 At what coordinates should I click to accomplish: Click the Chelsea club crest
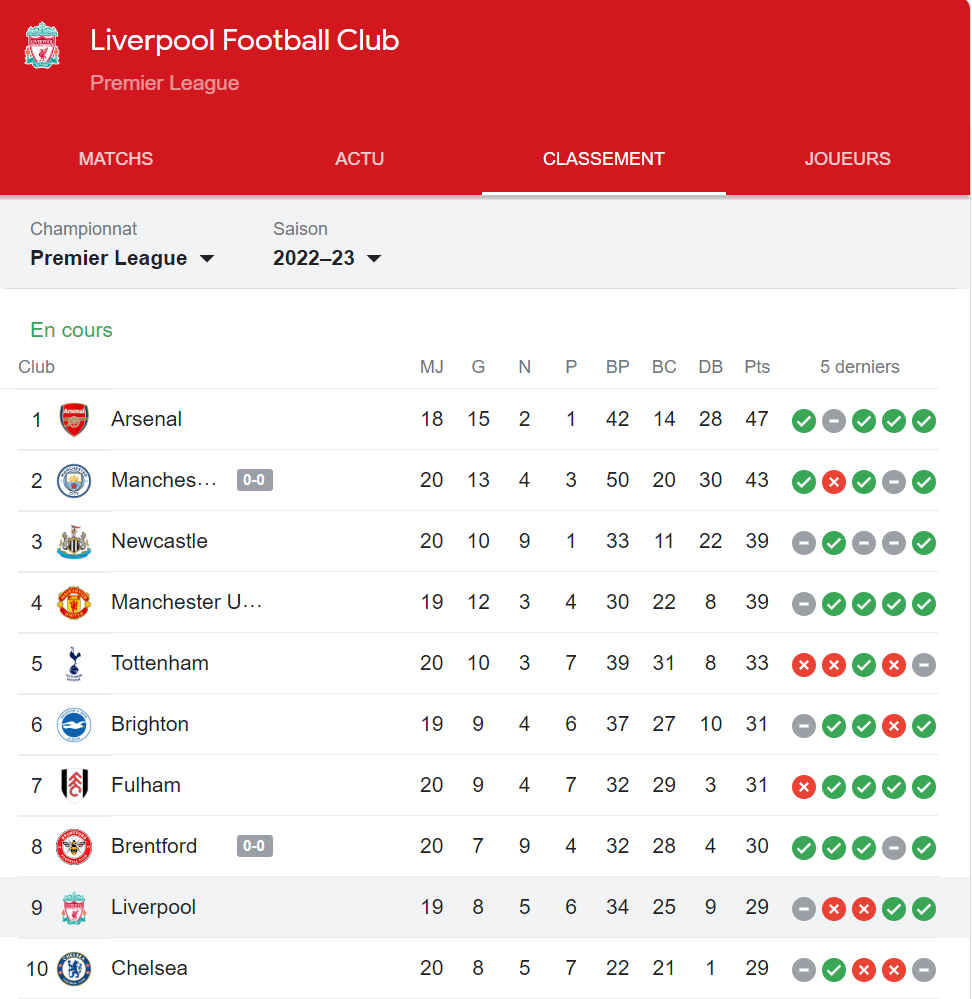pos(72,969)
